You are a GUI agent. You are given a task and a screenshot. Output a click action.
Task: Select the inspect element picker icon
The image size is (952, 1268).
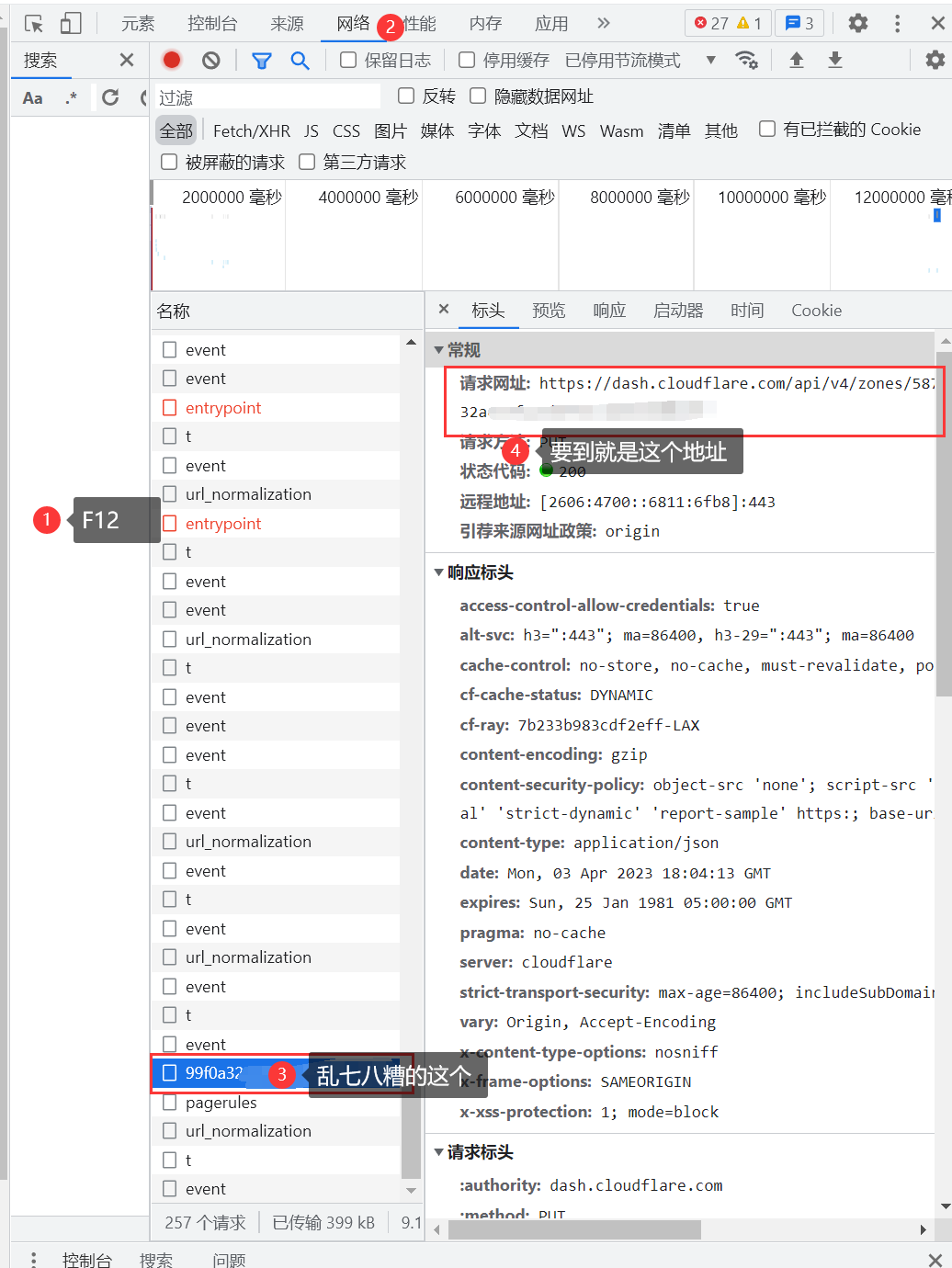[x=34, y=24]
